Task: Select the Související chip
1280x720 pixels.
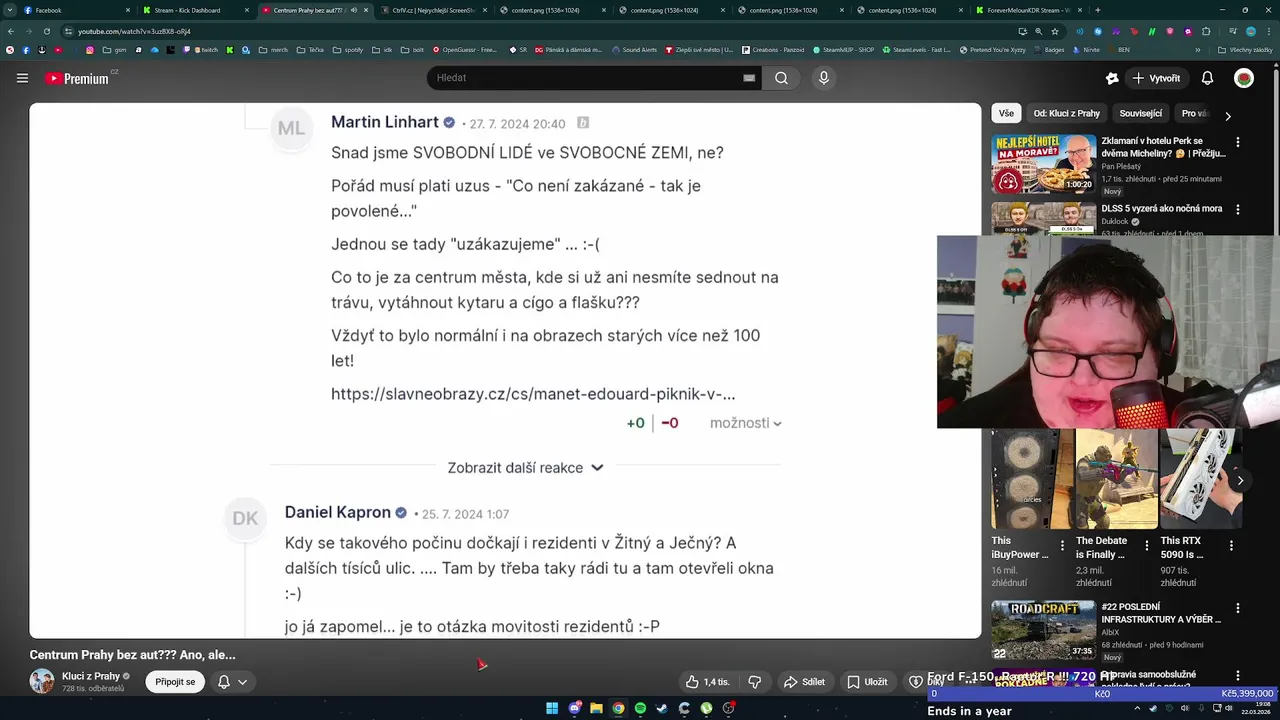Action: click(x=1141, y=114)
